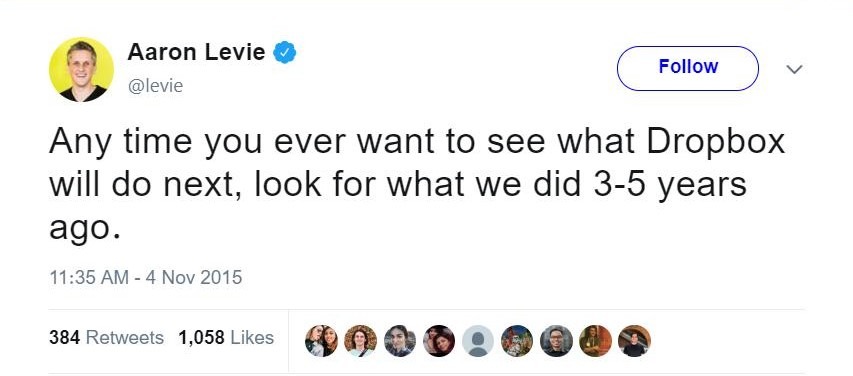Click the blue verified badge
This screenshot has width=853, height=376.
pyautogui.click(x=285, y=53)
